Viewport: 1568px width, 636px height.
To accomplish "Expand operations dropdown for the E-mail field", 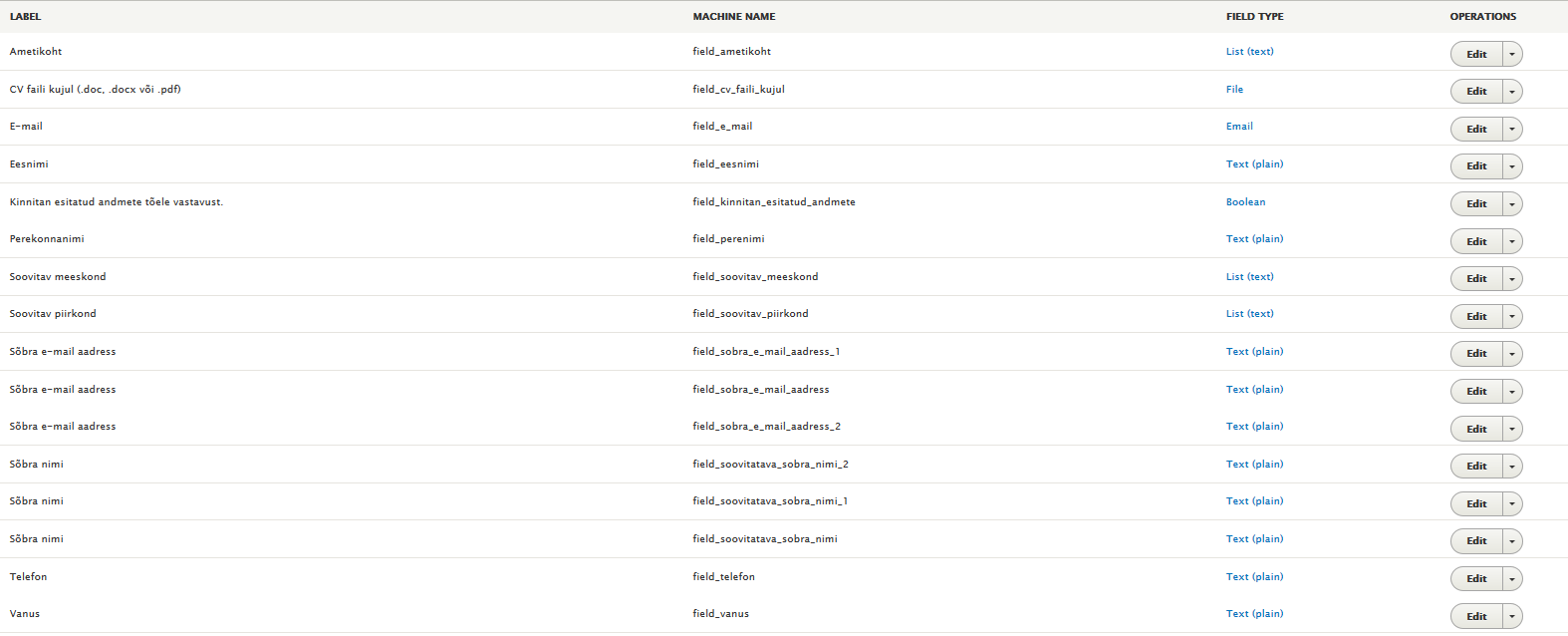I will [1511, 129].
